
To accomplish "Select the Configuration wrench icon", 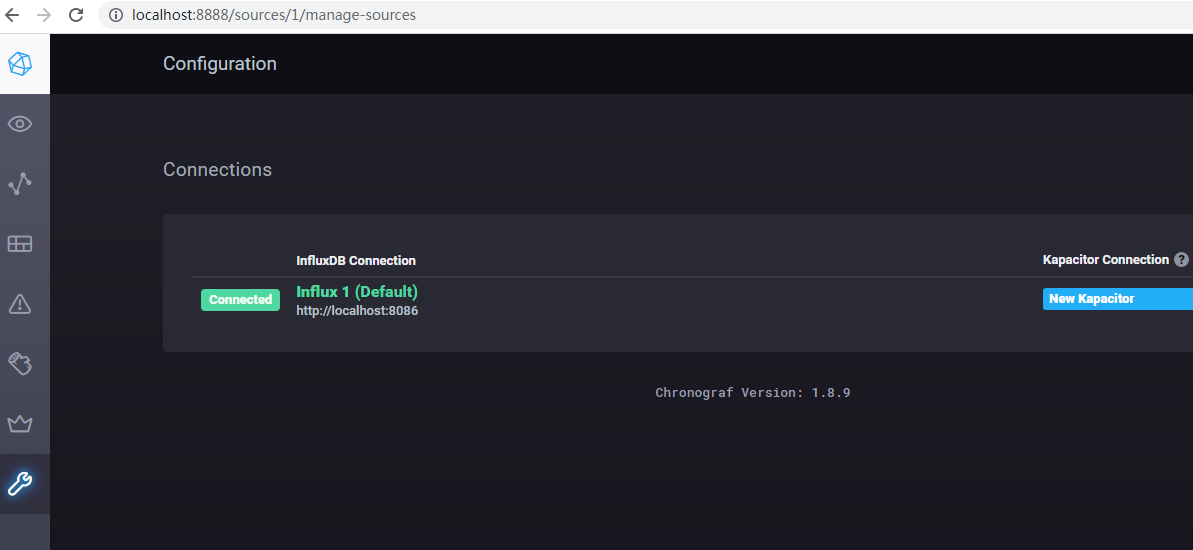I will pos(20,483).
